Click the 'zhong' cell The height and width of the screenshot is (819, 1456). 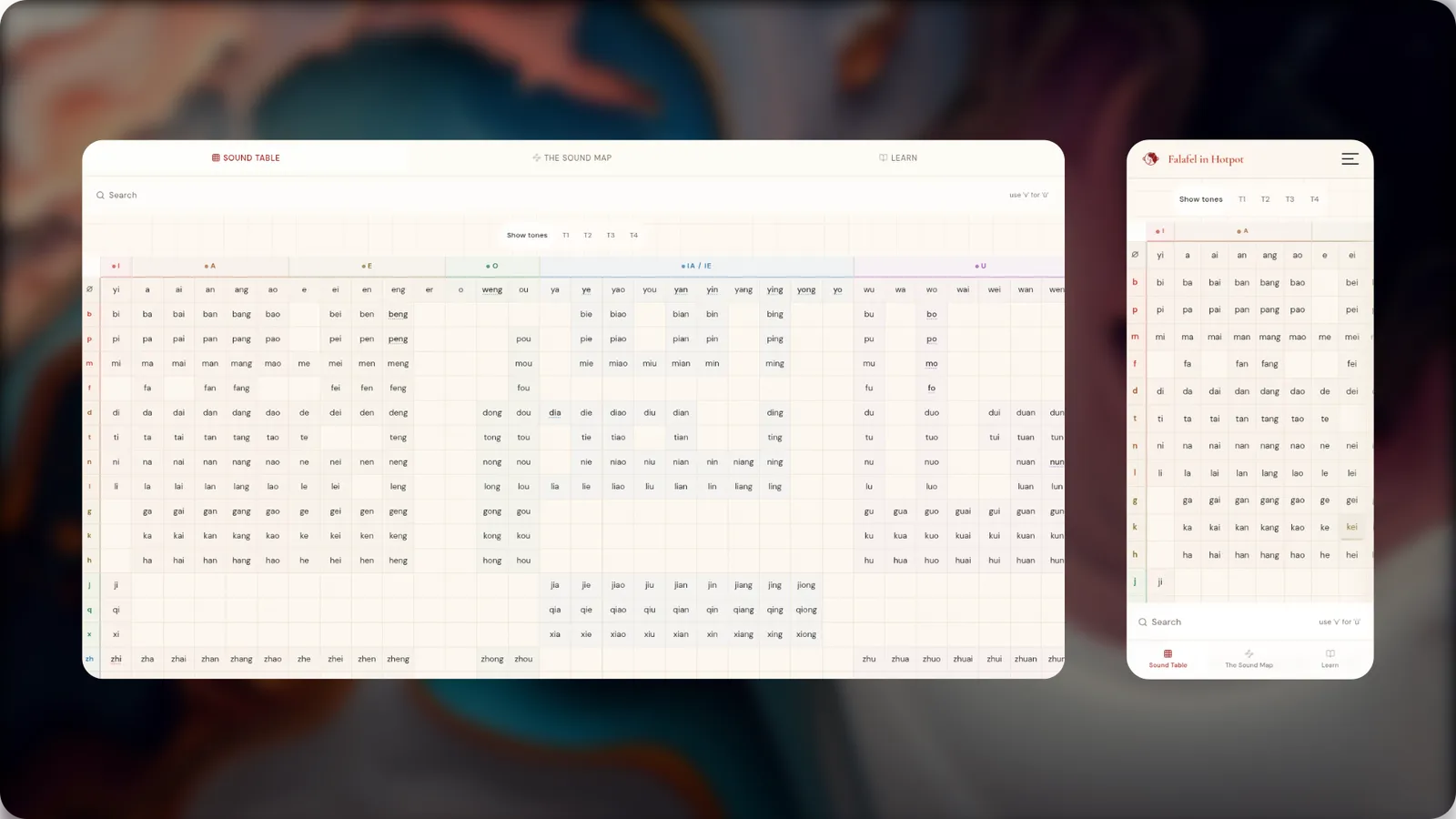pos(492,660)
